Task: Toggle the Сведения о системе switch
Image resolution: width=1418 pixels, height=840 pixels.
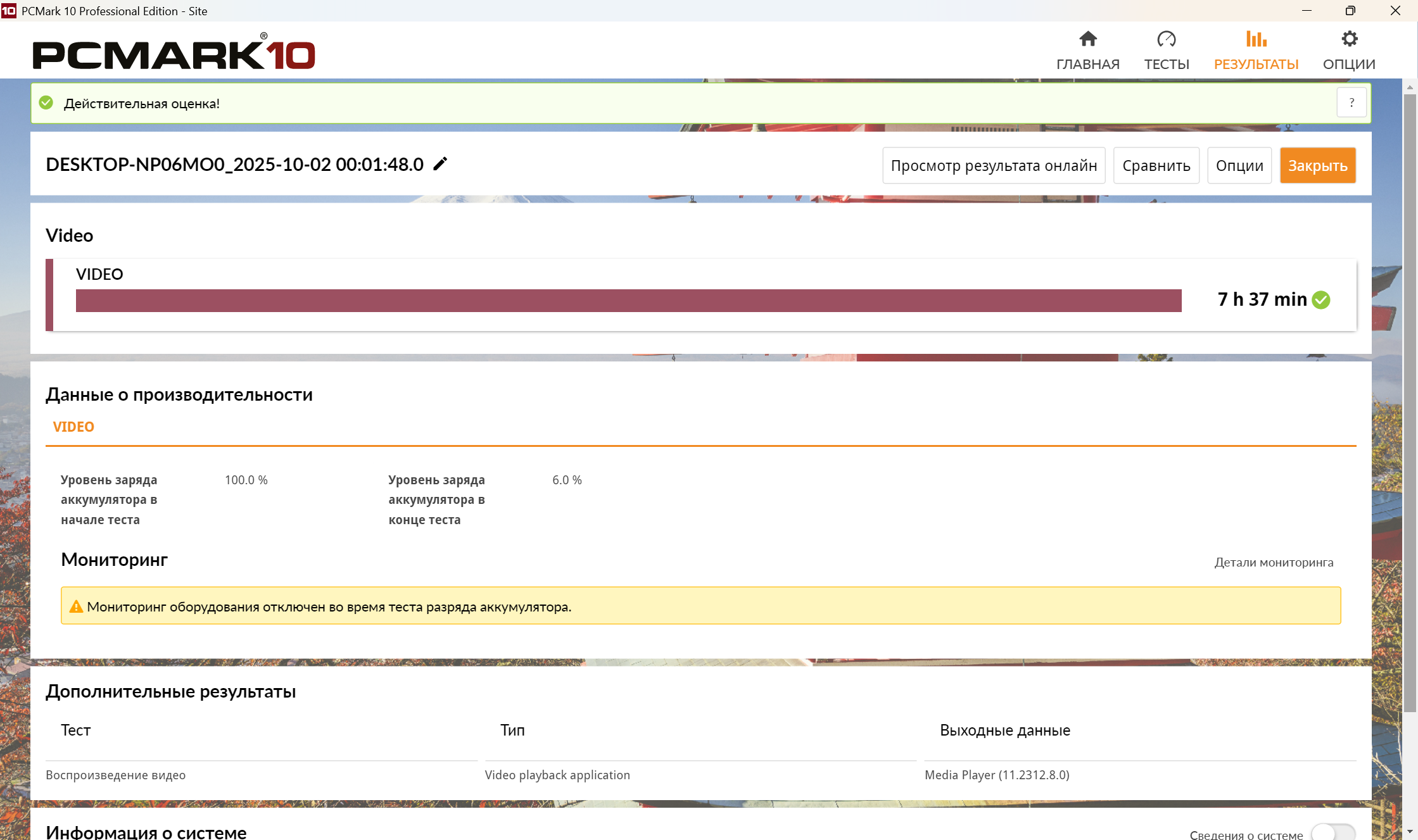Action: pos(1333,833)
